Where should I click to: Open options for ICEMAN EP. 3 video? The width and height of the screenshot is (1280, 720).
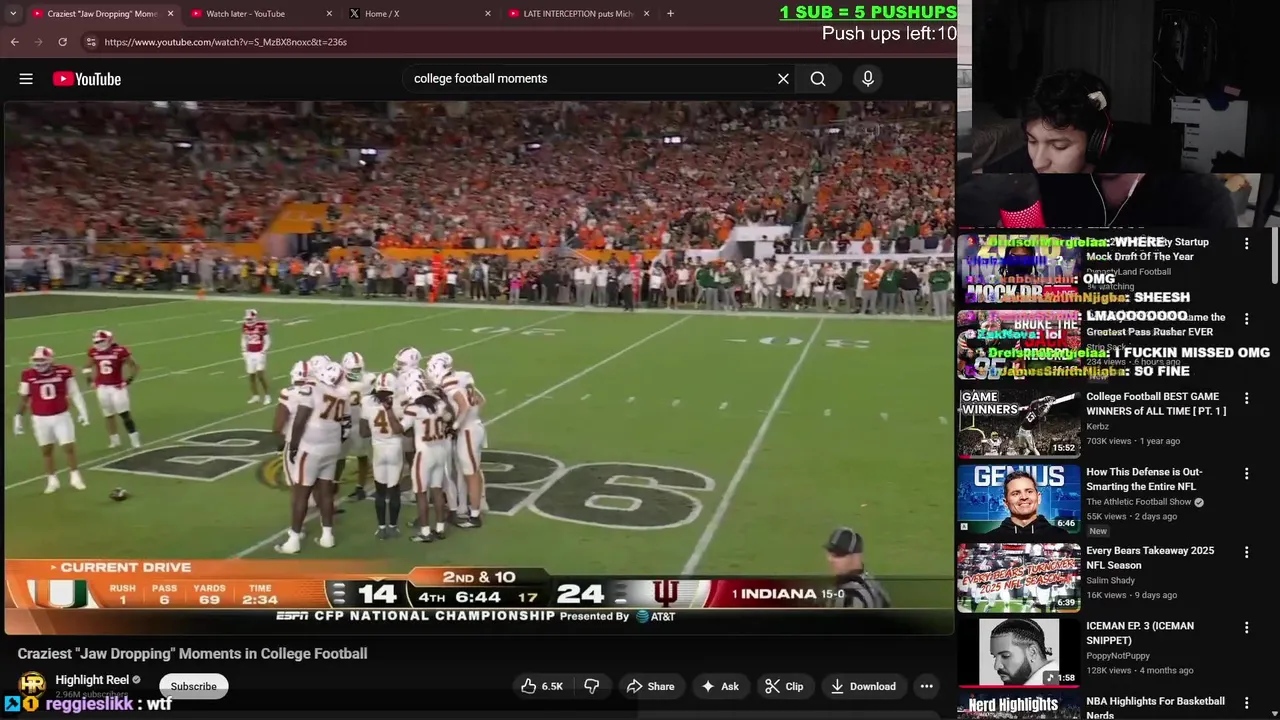(x=1246, y=628)
